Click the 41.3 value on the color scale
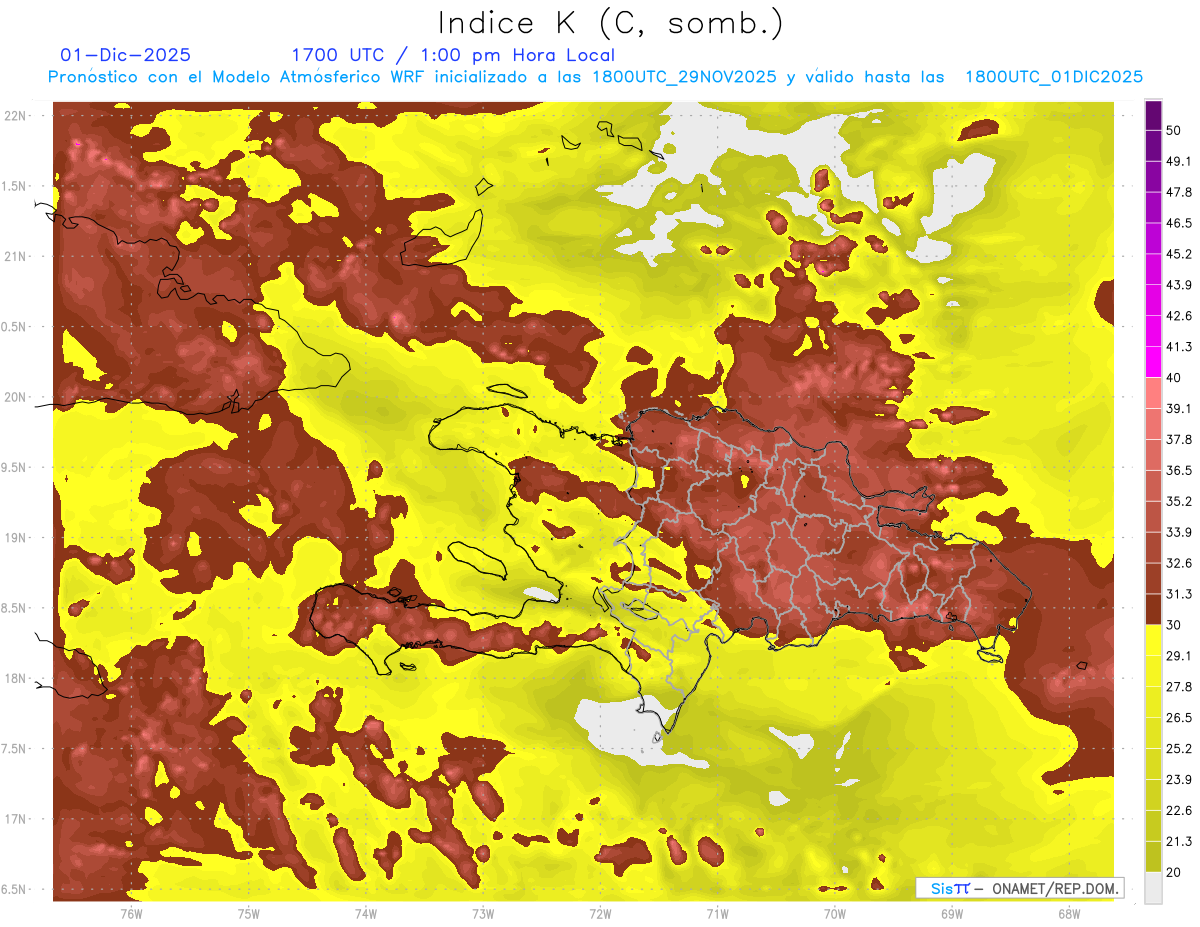The width and height of the screenshot is (1200, 927). pos(1178,347)
